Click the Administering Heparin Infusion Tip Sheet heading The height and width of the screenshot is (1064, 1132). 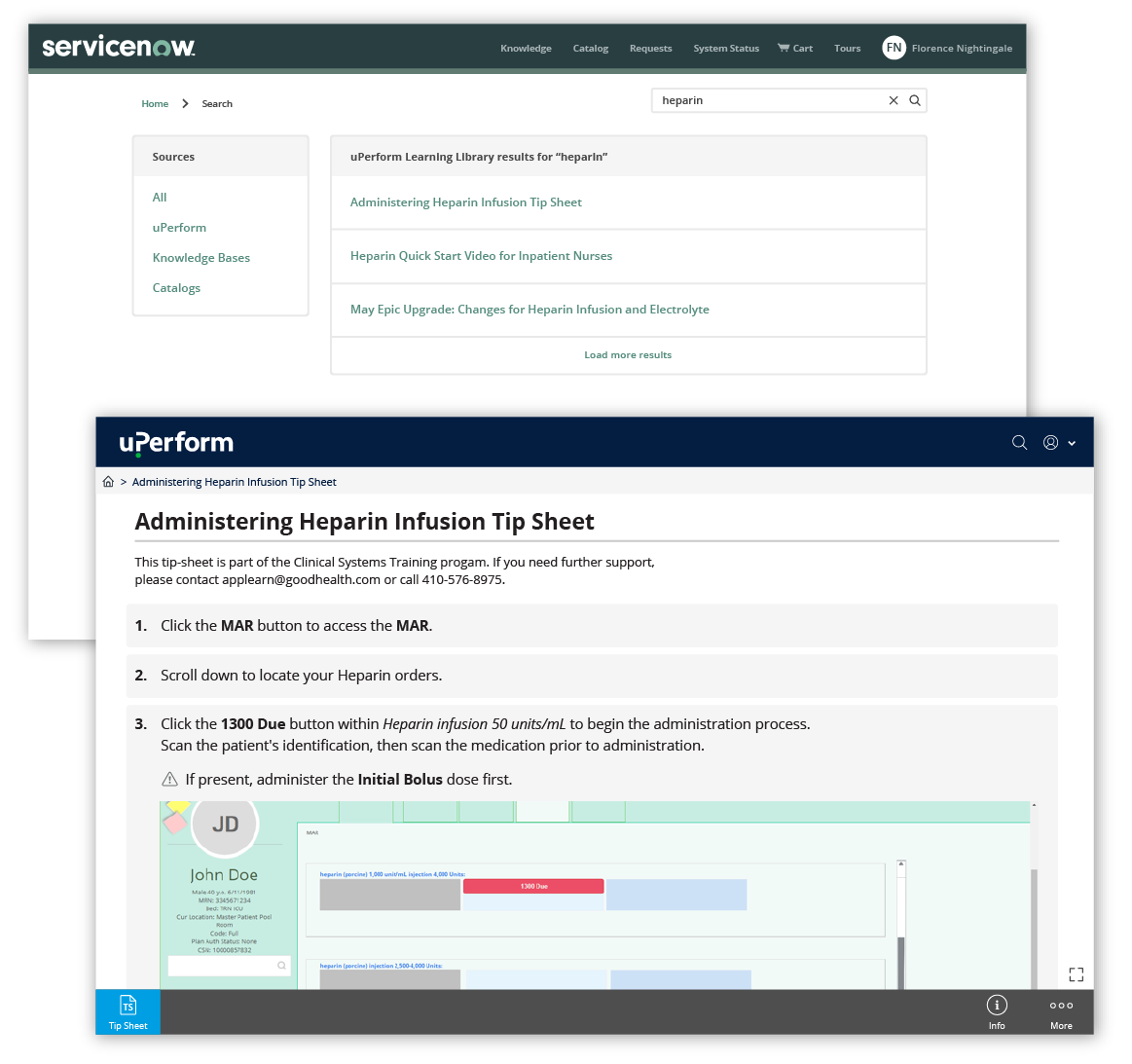(x=365, y=521)
